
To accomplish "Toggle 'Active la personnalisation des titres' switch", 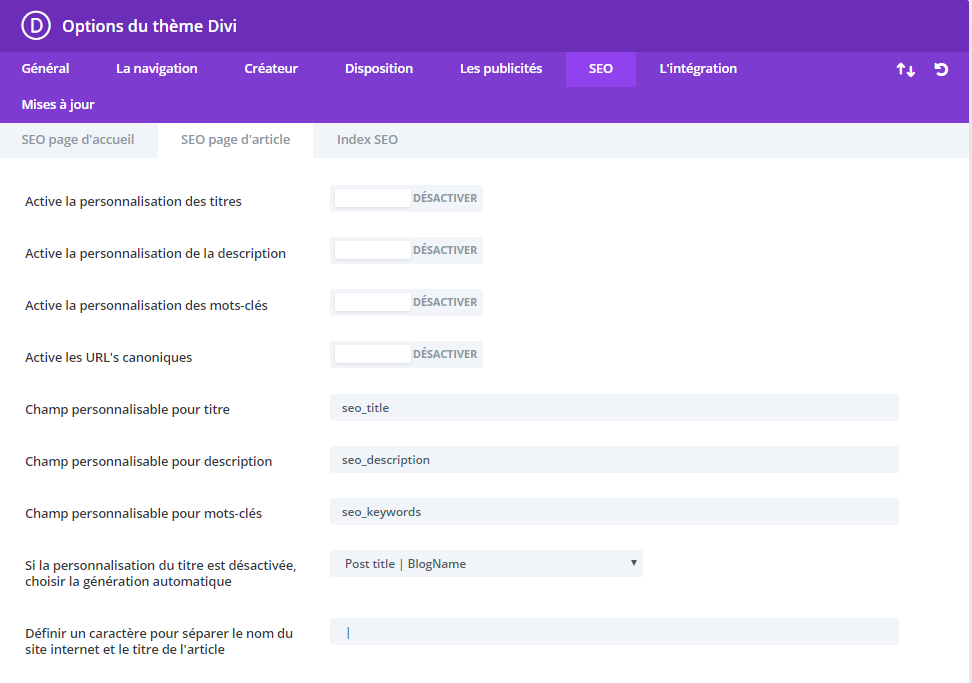I will click(x=406, y=198).
